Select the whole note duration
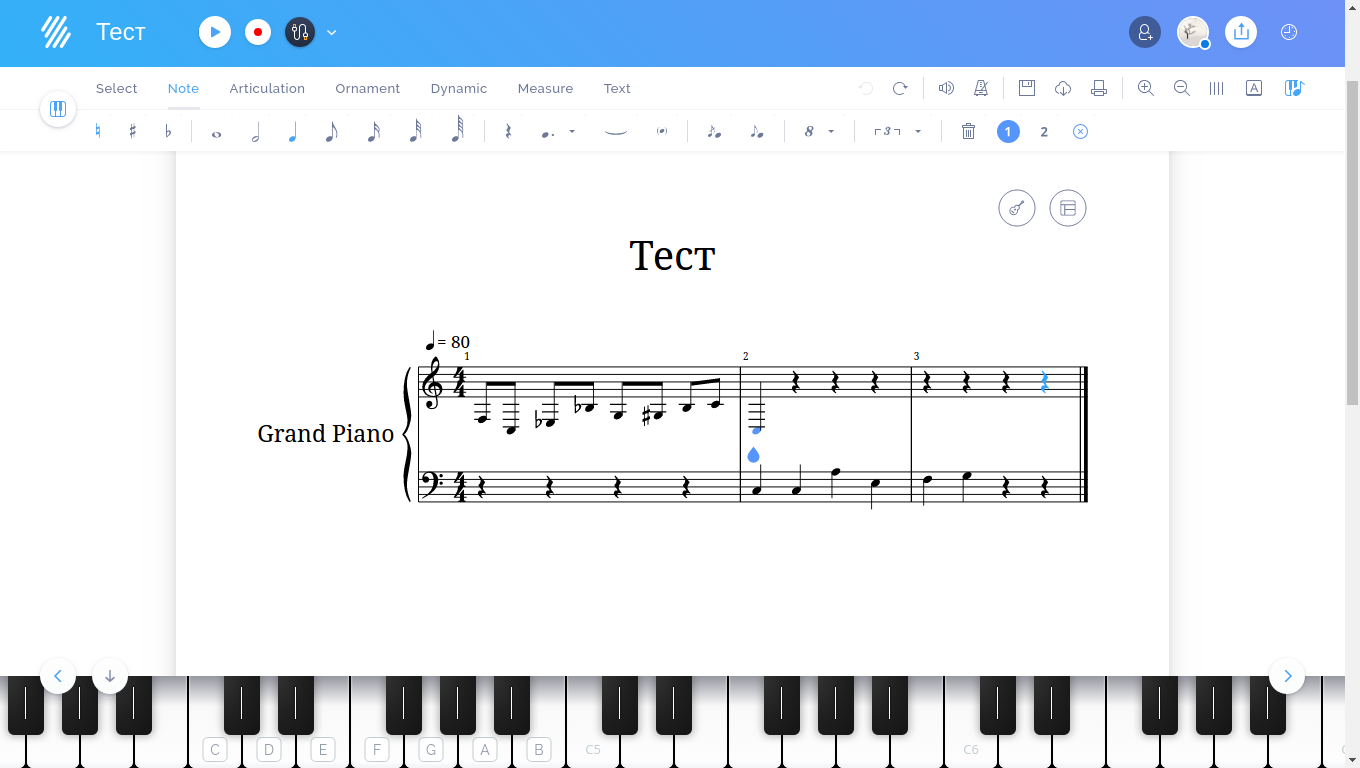This screenshot has width=1360, height=768. tap(216, 132)
